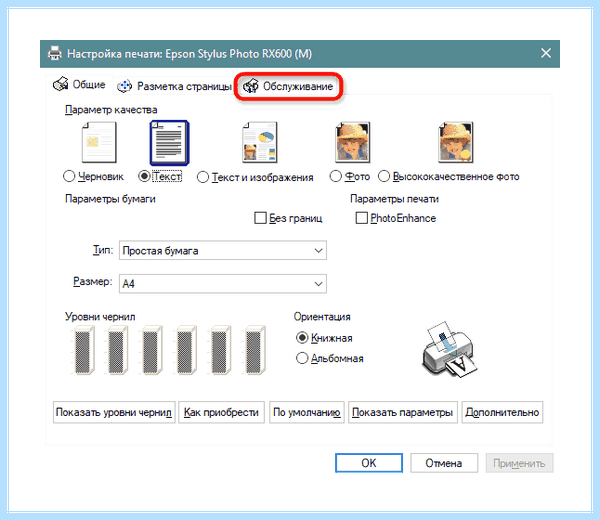
Task: Choose Альбомная orientation
Action: (302, 359)
